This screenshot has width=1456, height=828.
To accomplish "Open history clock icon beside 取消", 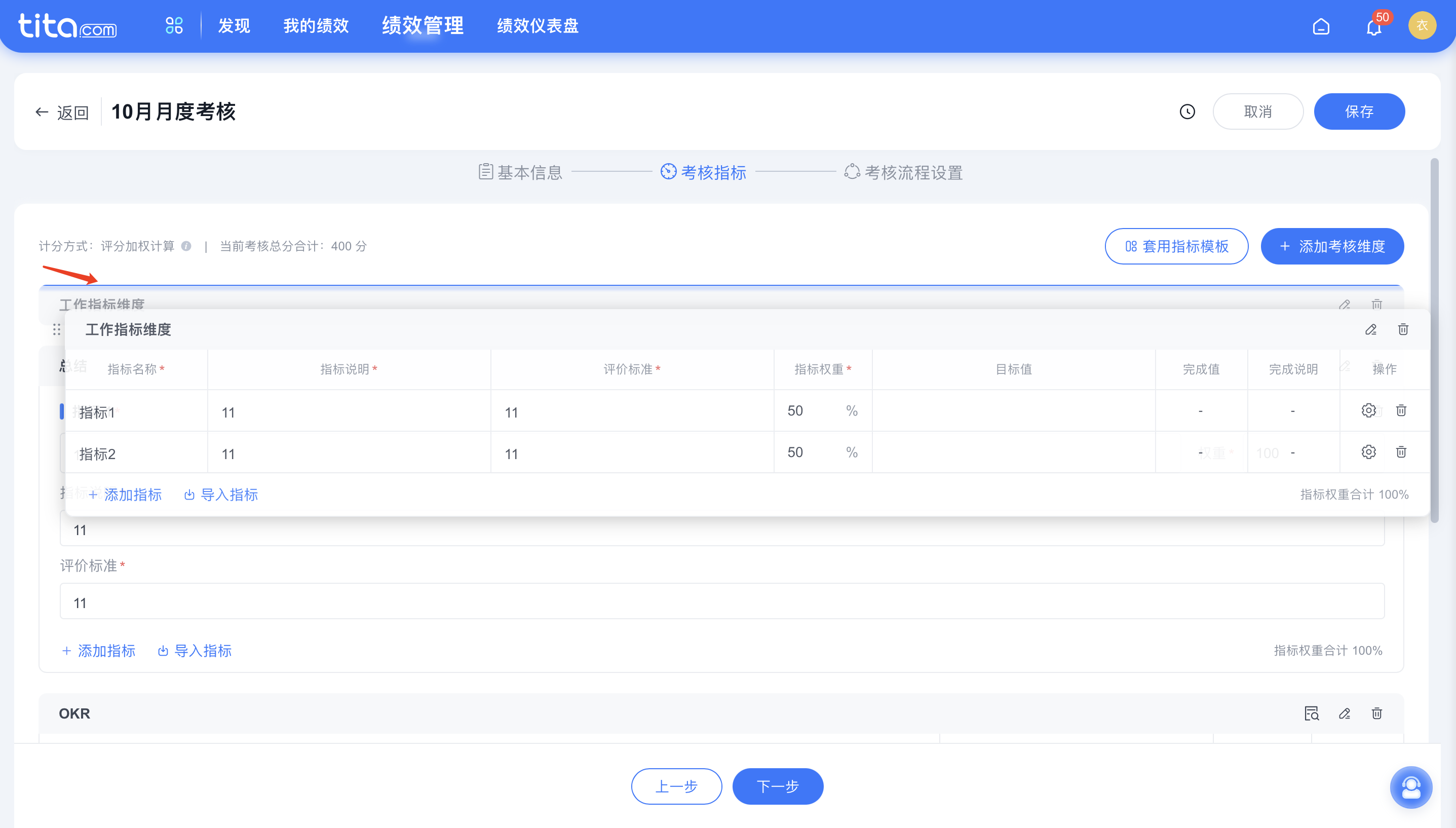I will [1187, 111].
